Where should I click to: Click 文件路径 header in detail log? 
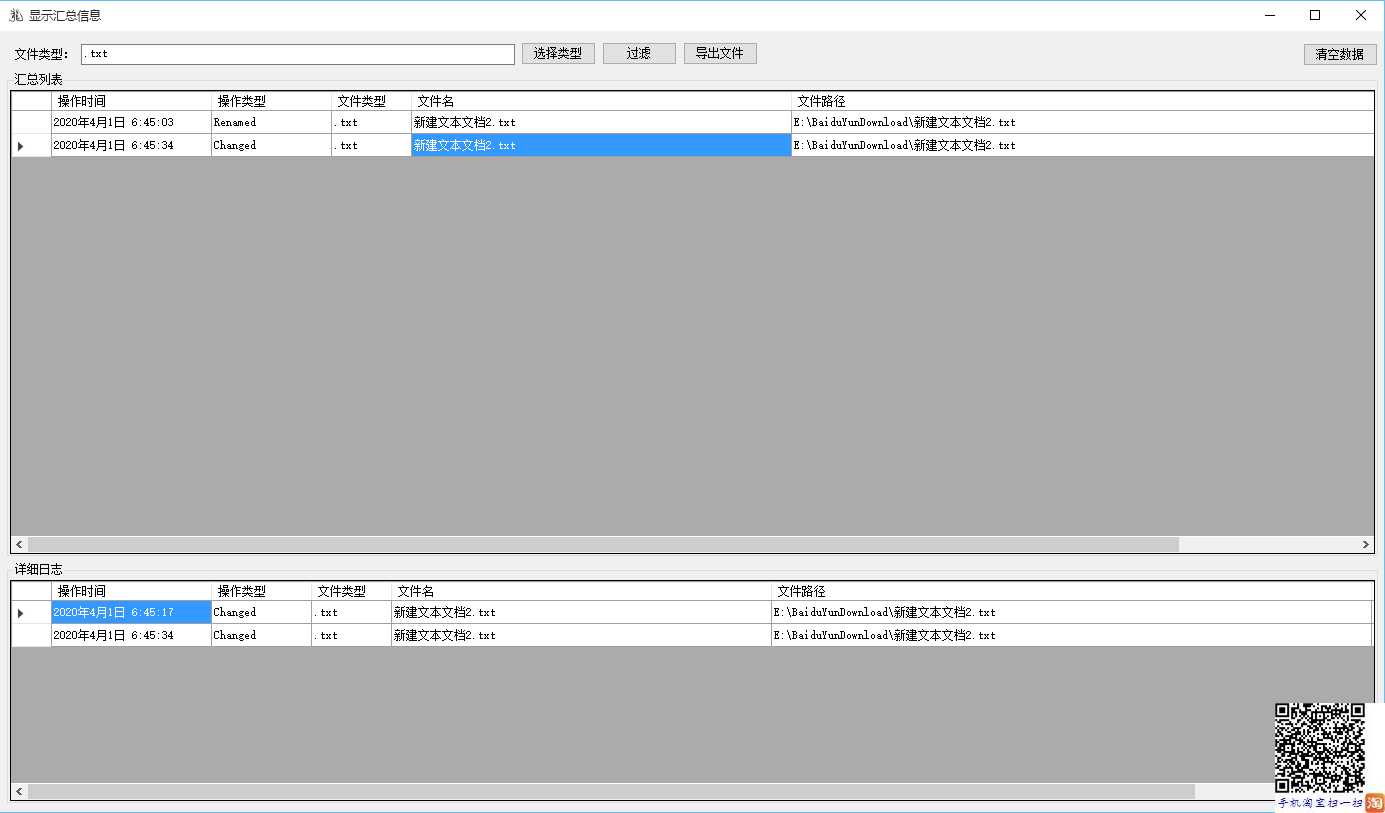[x=1072, y=591]
